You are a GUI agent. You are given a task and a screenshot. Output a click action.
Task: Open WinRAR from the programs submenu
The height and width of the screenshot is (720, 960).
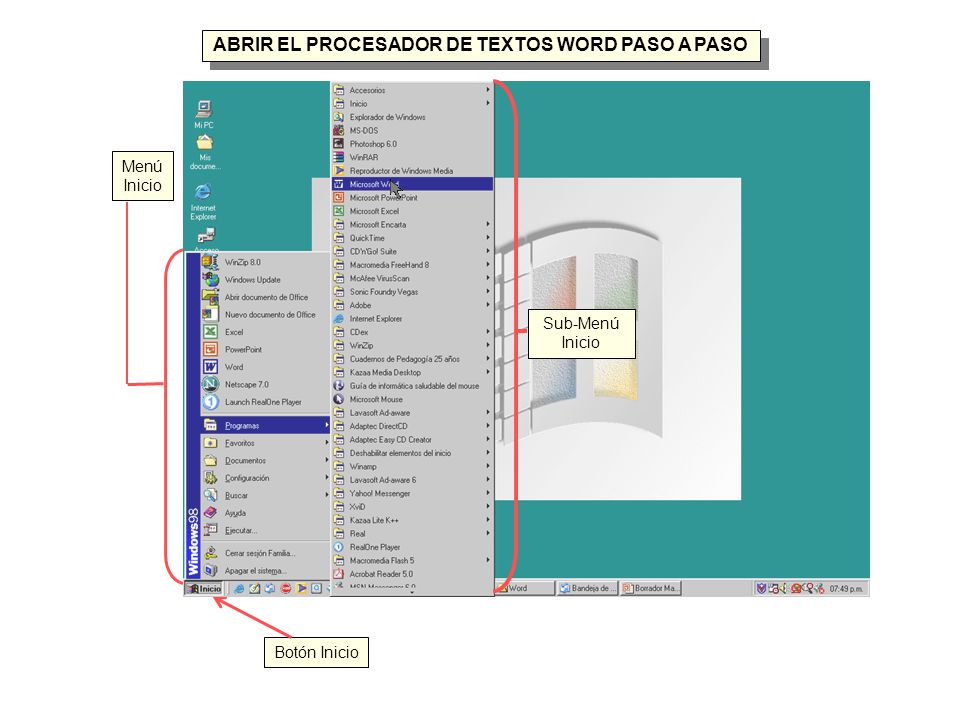[413, 157]
